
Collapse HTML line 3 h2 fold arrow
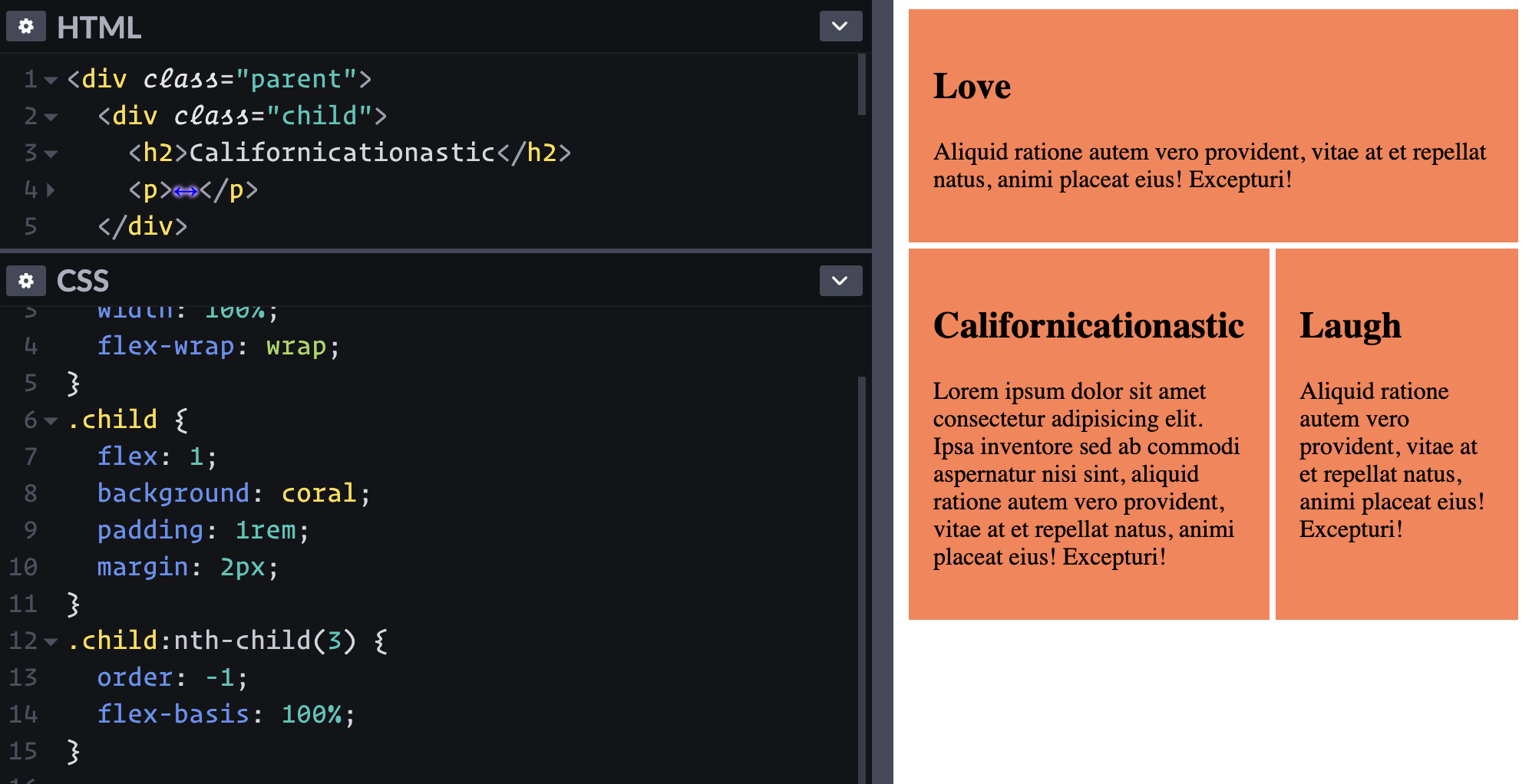coord(51,153)
